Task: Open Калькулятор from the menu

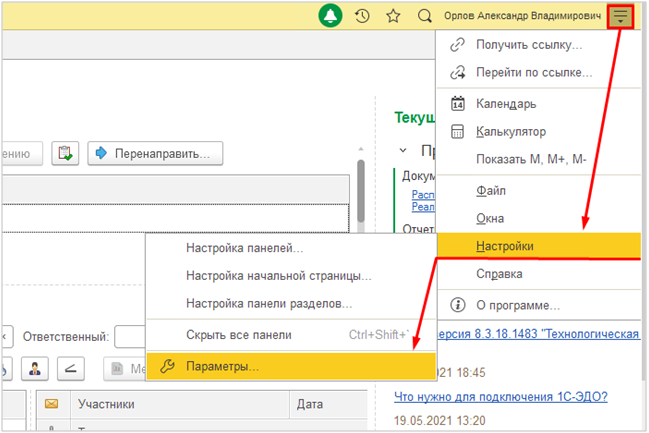Action: coord(510,131)
